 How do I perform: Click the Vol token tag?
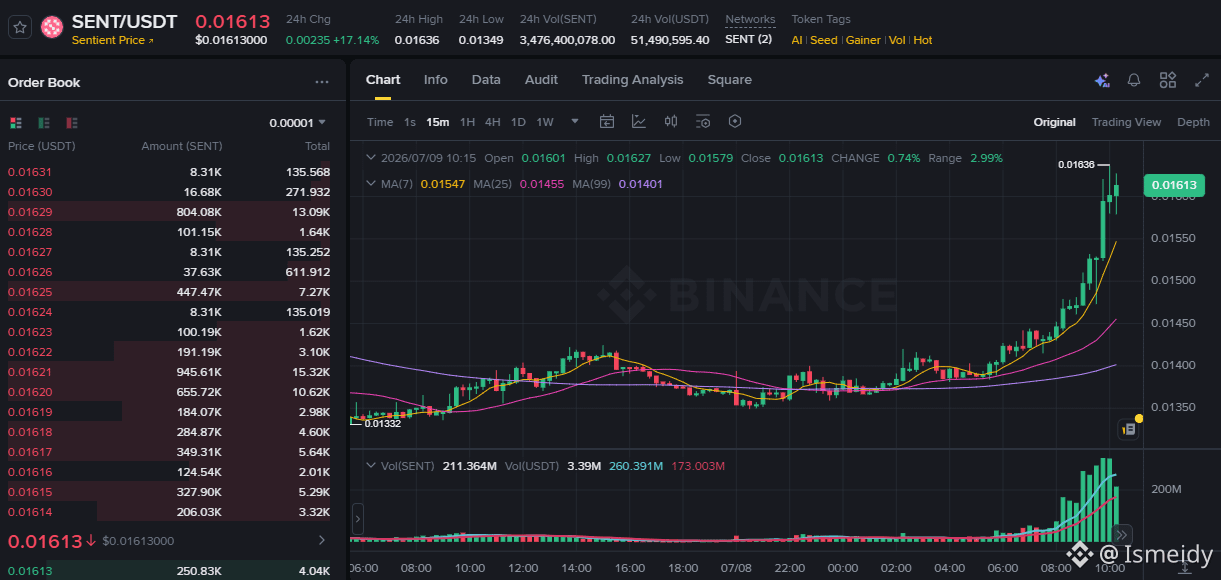(x=897, y=40)
